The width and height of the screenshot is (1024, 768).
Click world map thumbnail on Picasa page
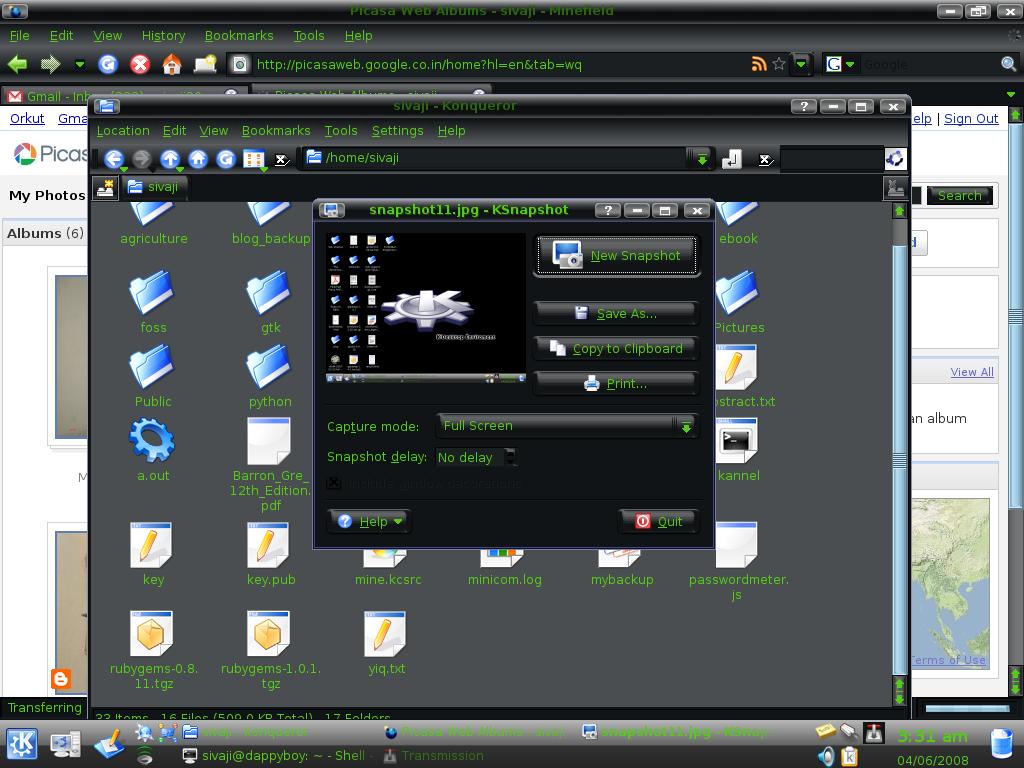tap(950, 583)
